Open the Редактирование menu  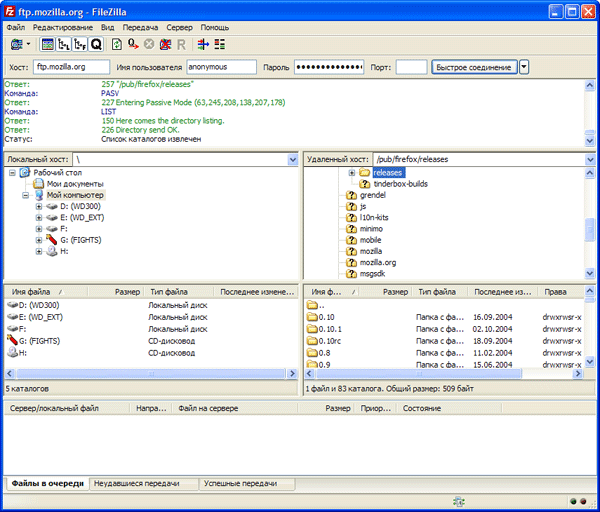63,27
